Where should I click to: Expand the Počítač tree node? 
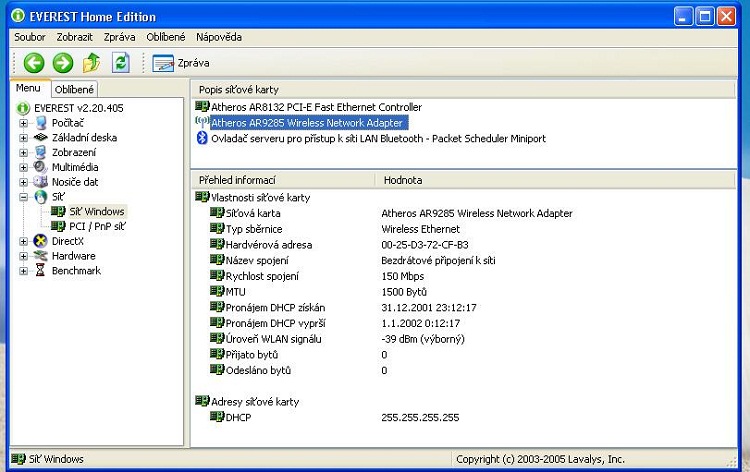pos(24,123)
